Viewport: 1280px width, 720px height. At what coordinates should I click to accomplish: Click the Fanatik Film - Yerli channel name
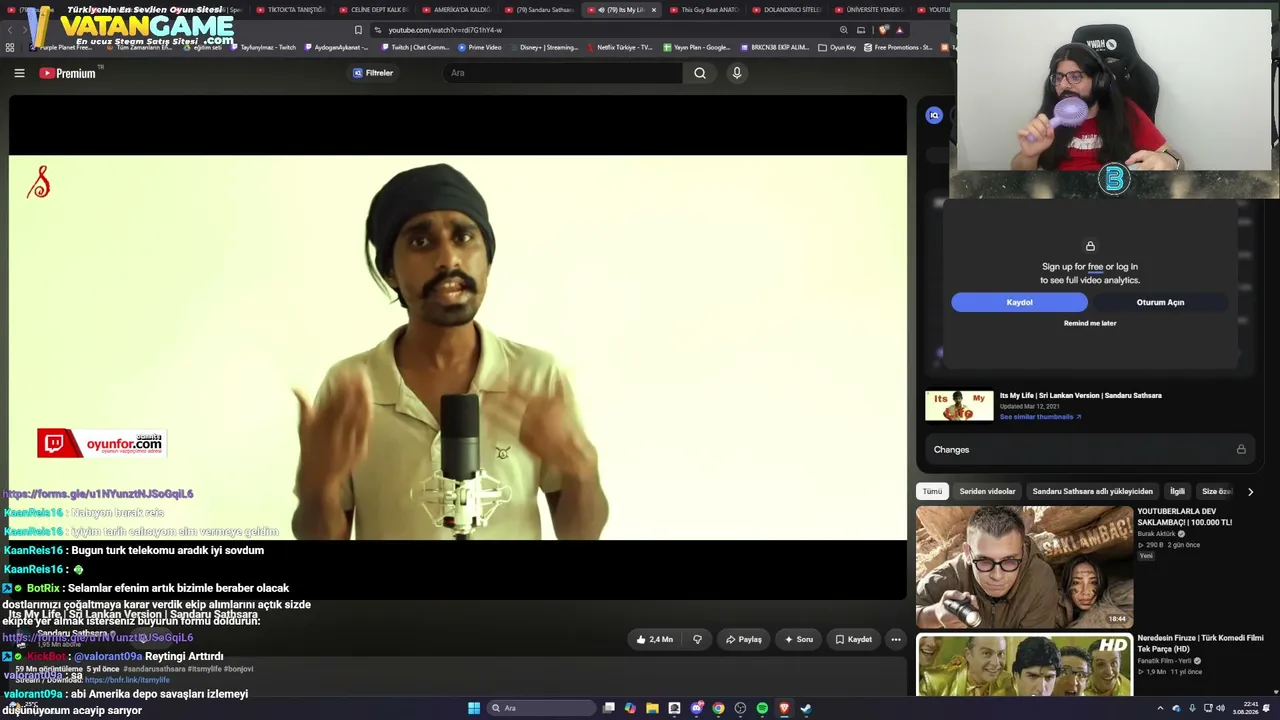point(1164,661)
